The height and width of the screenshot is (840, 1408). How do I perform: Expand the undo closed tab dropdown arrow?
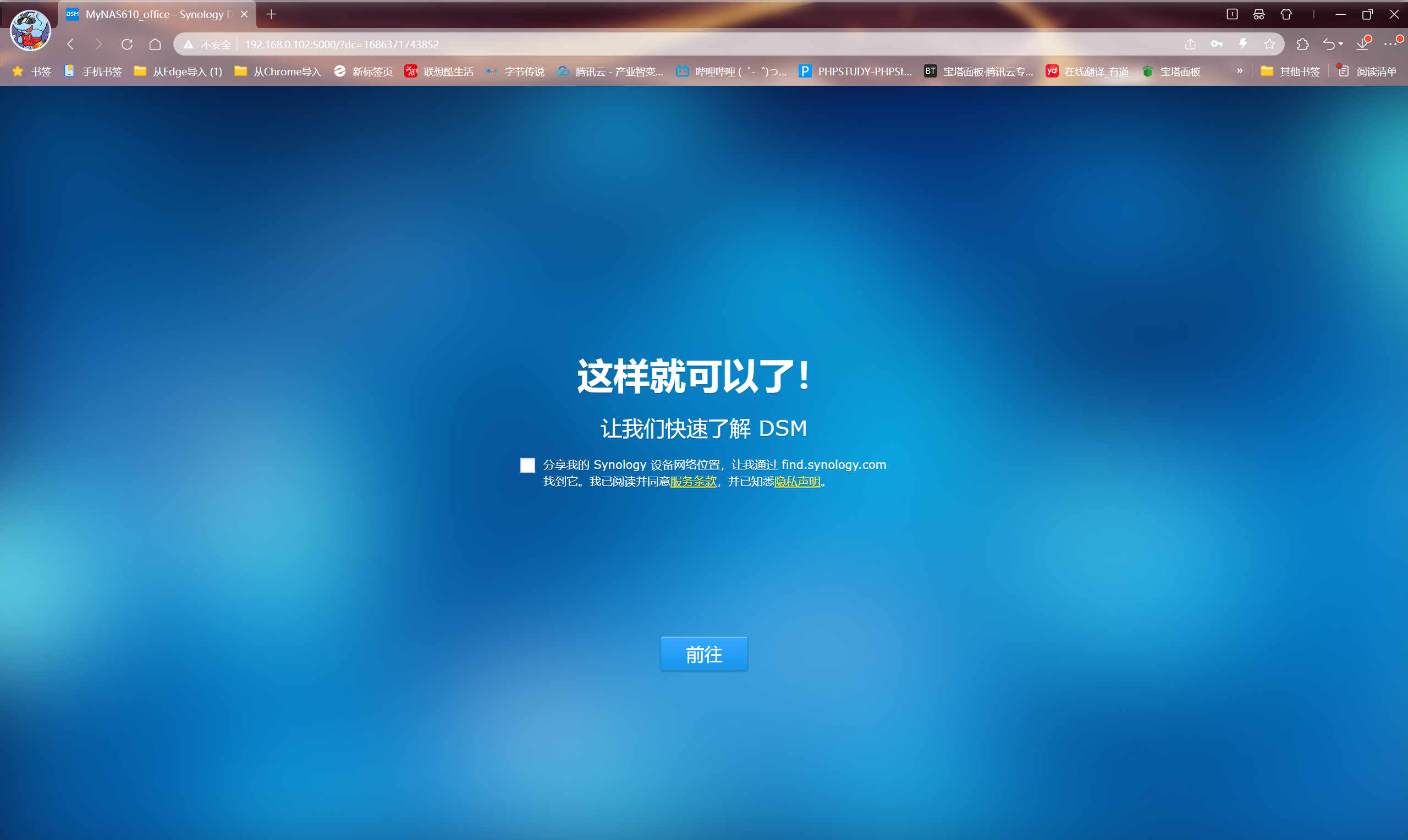1341,44
